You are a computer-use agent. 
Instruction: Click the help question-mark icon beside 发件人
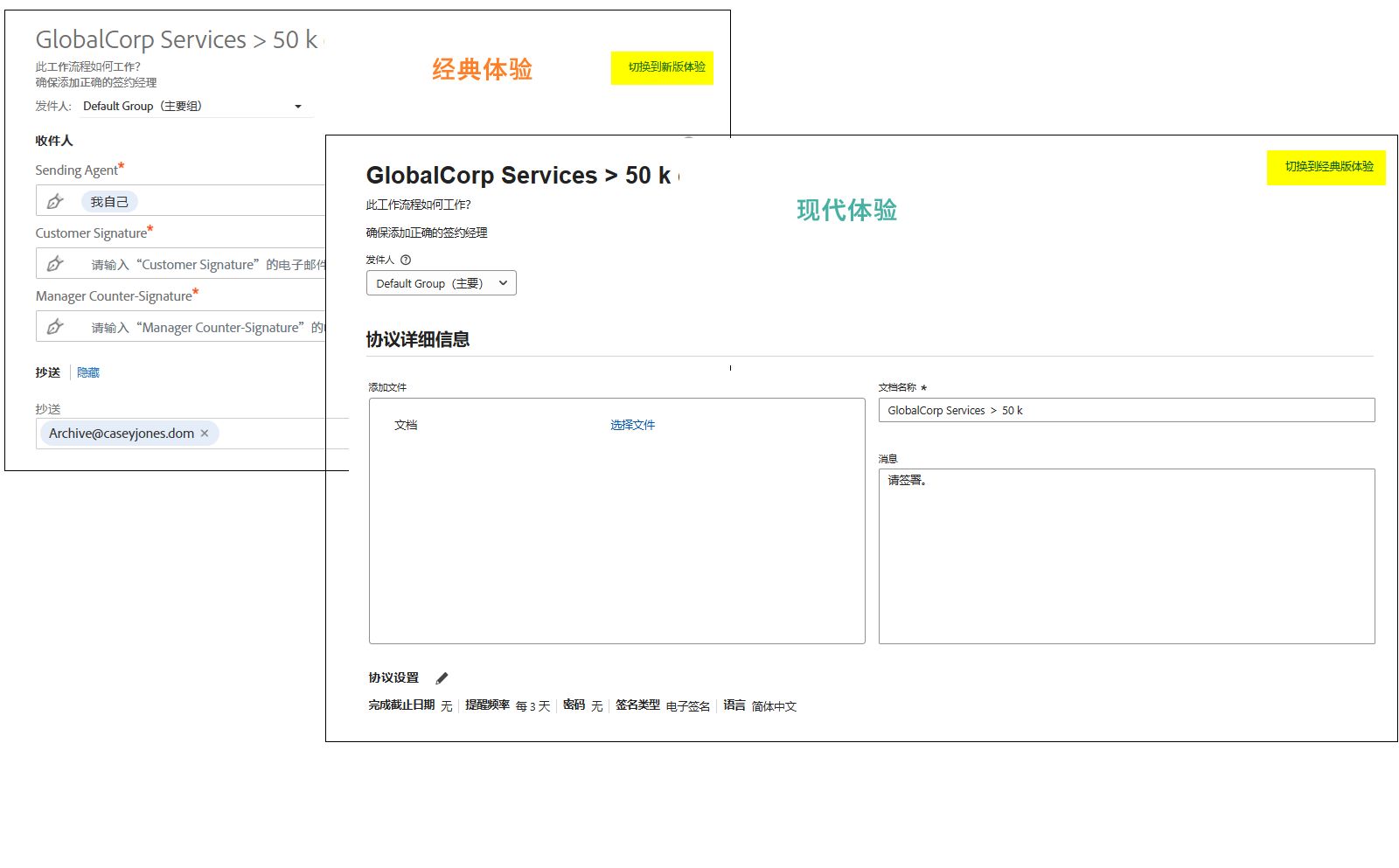click(406, 260)
